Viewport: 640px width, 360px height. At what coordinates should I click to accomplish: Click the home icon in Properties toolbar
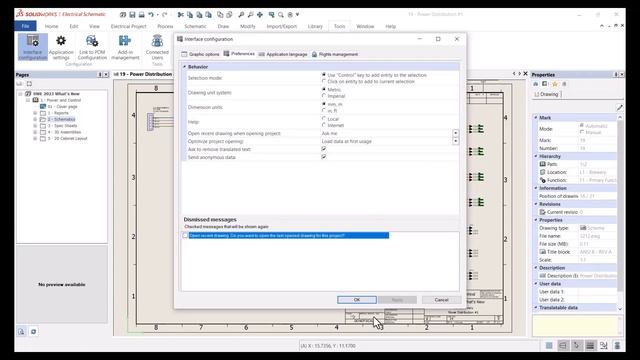(x=536, y=84)
